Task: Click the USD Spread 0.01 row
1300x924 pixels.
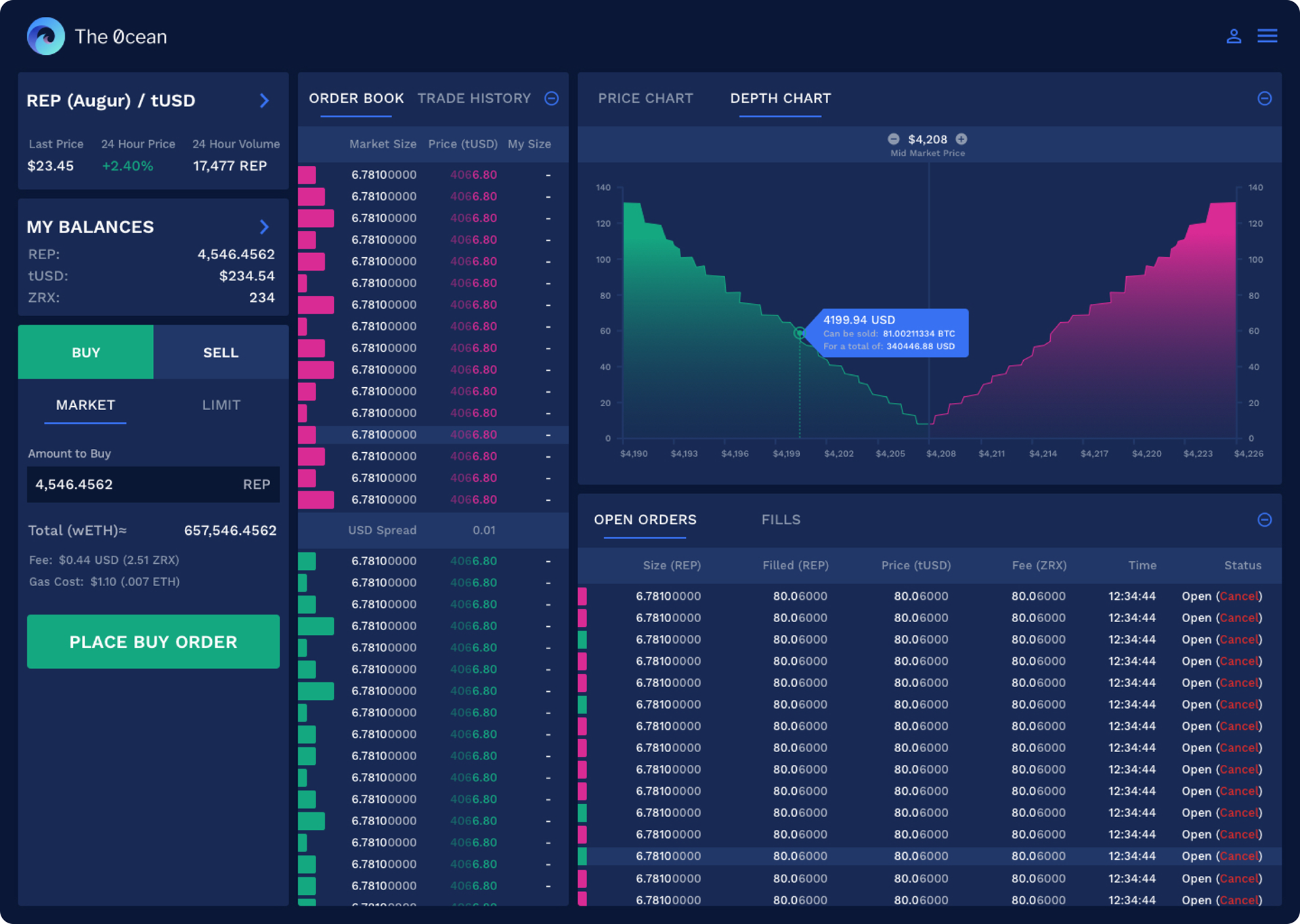Action: point(433,531)
